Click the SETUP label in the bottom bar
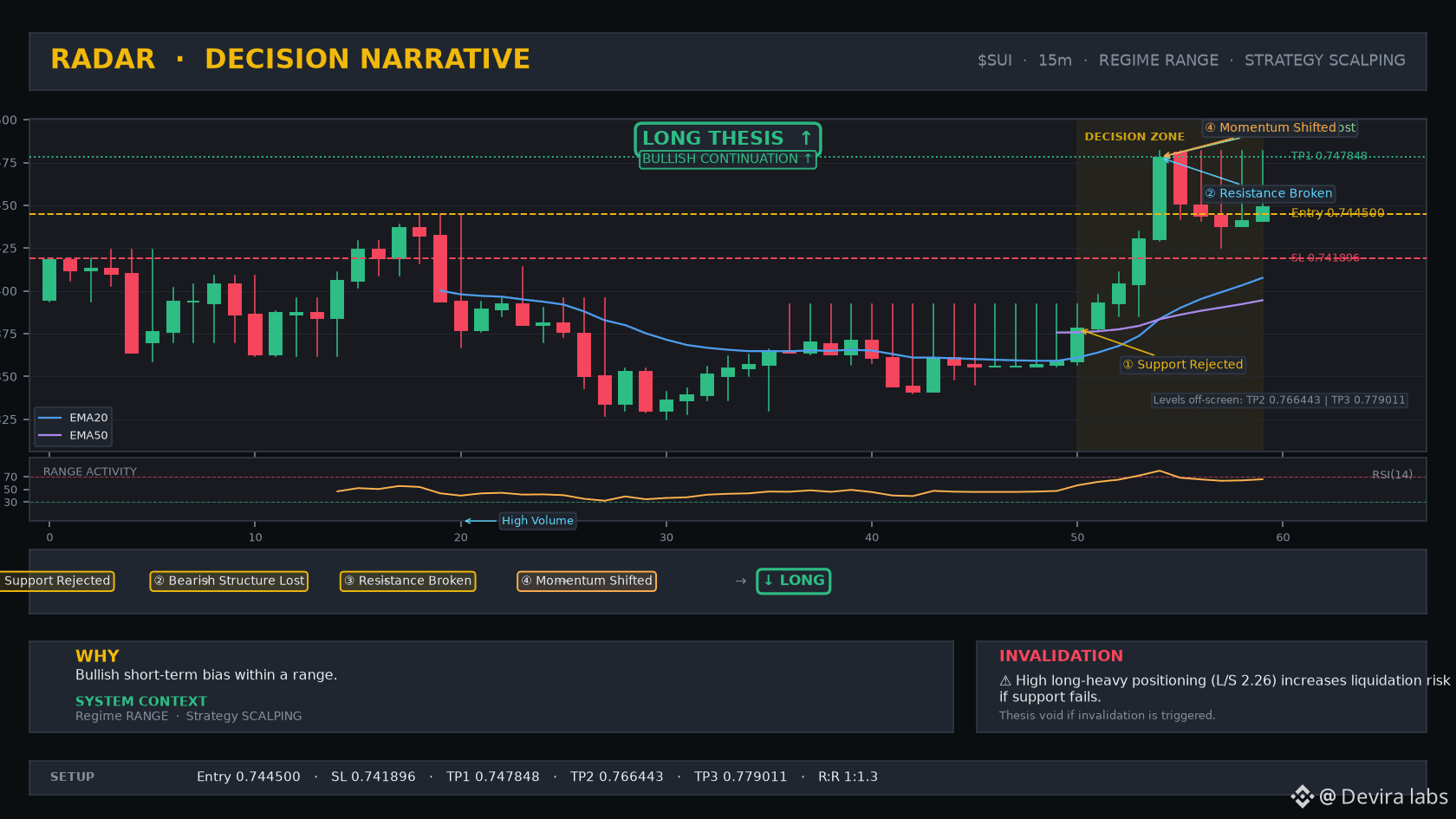The height and width of the screenshot is (819, 1456). point(72,777)
